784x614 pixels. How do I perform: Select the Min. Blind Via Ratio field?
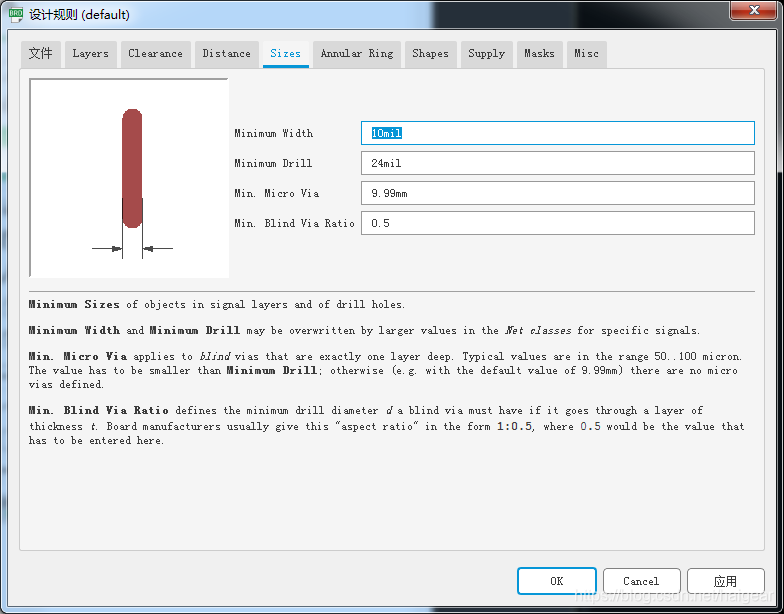557,223
